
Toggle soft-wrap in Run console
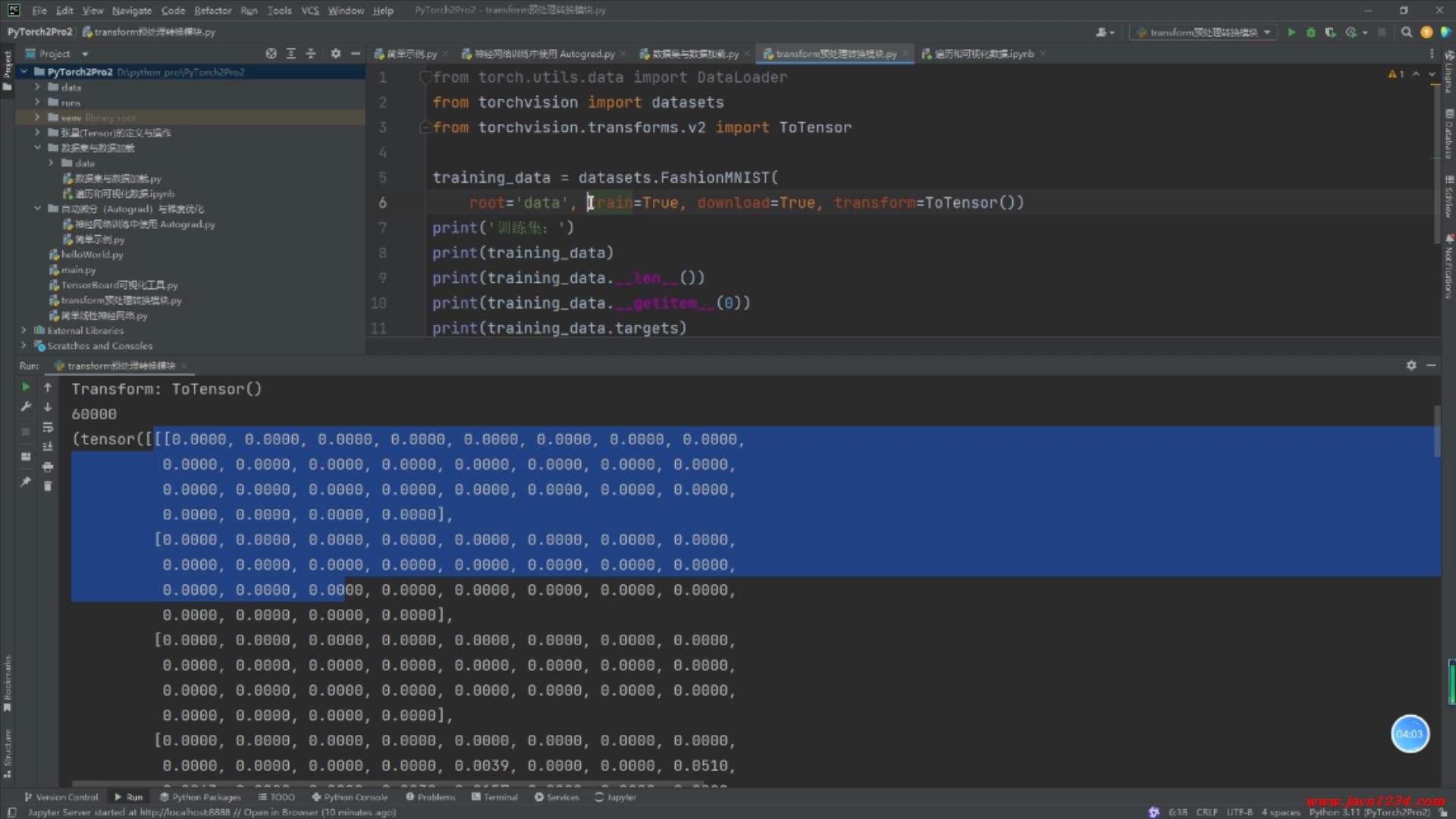pyautogui.click(x=48, y=427)
